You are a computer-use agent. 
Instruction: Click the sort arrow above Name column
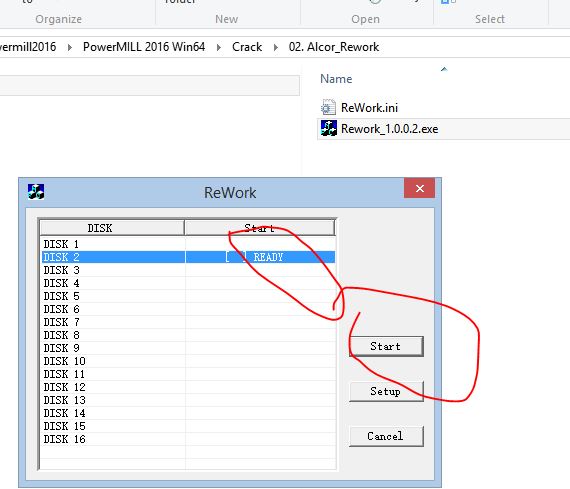pyautogui.click(x=444, y=69)
